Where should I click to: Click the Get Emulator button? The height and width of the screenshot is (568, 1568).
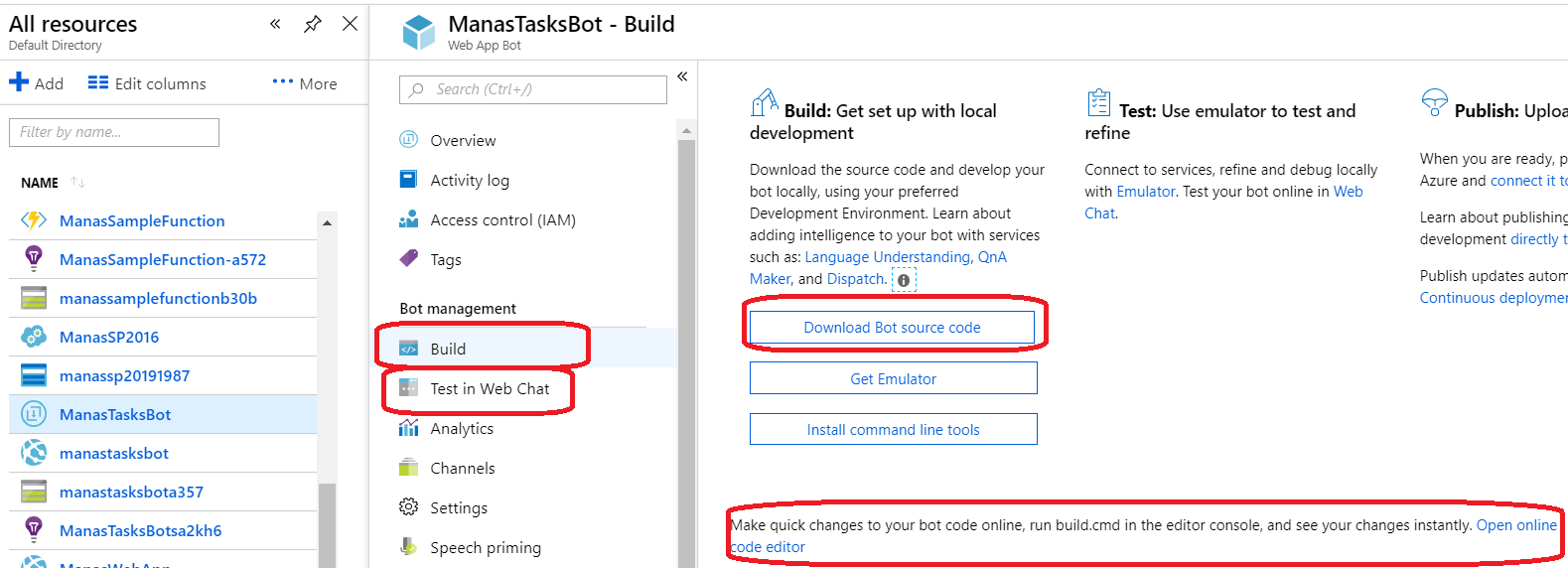click(893, 378)
